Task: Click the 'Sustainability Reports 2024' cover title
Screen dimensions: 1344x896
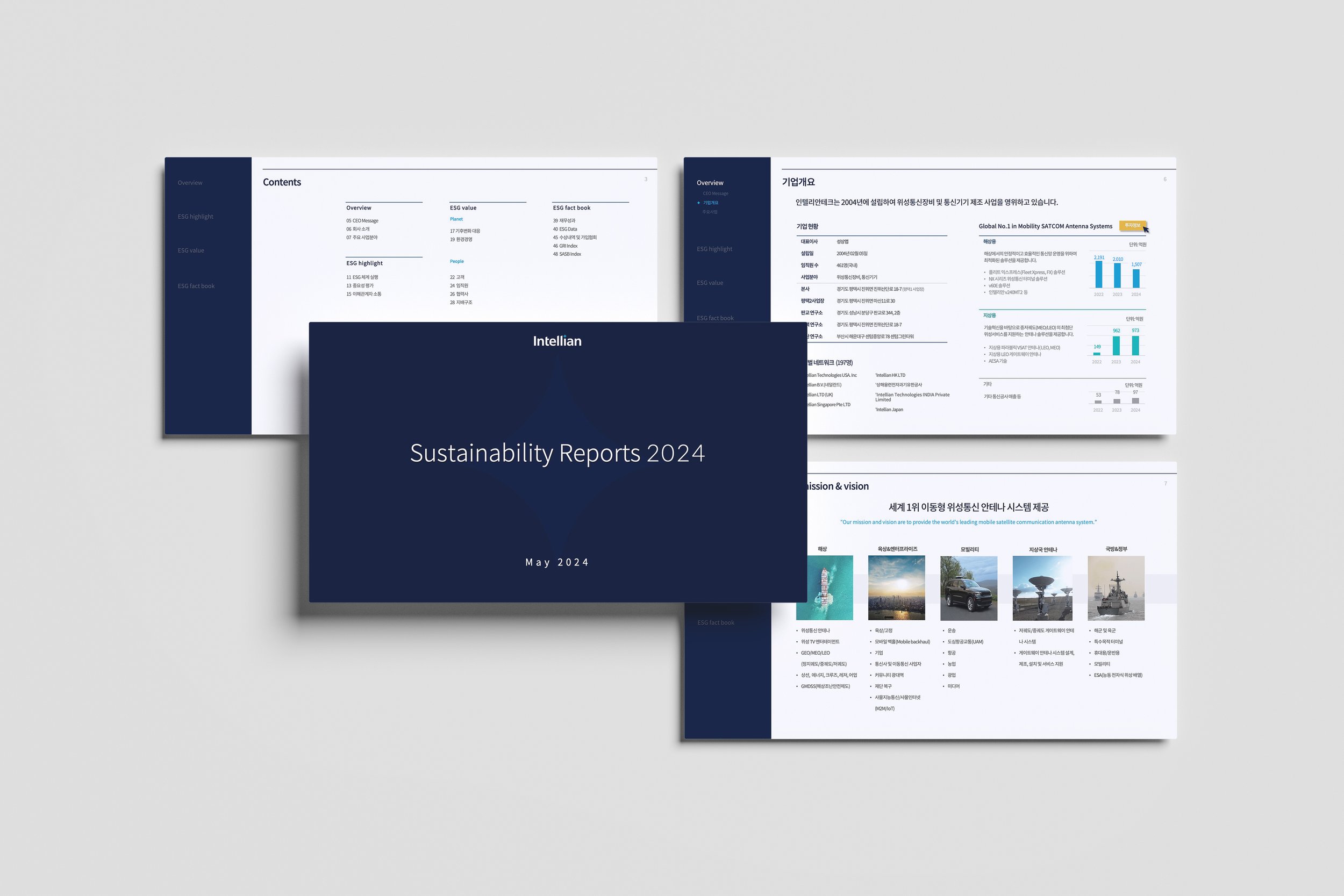Action: point(557,453)
